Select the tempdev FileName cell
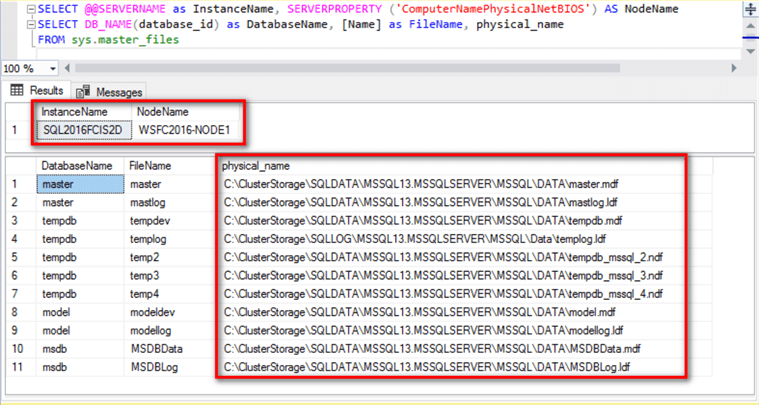The width and height of the screenshot is (759, 405). tap(168, 221)
